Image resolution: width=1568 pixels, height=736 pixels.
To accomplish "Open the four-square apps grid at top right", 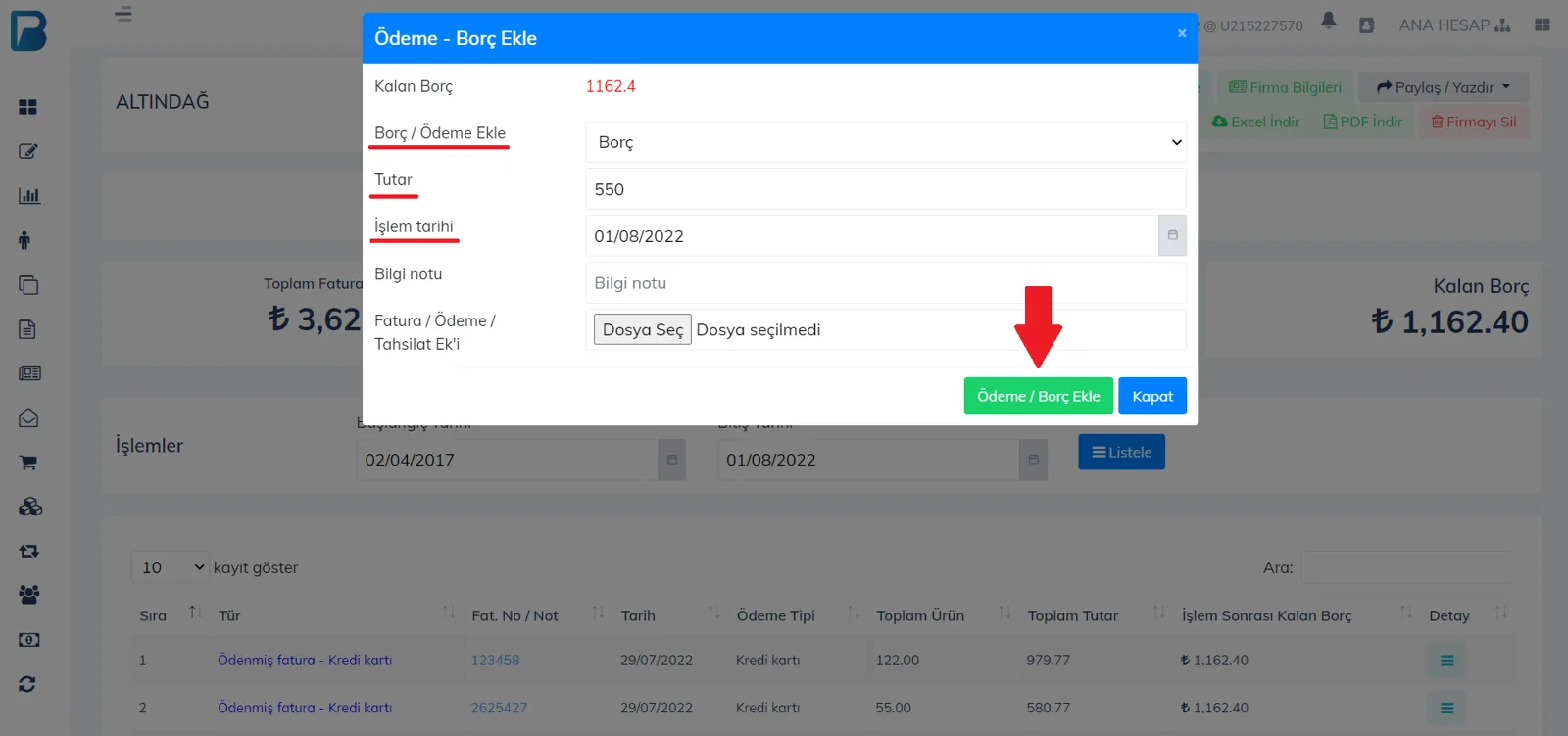I will [x=1543, y=25].
